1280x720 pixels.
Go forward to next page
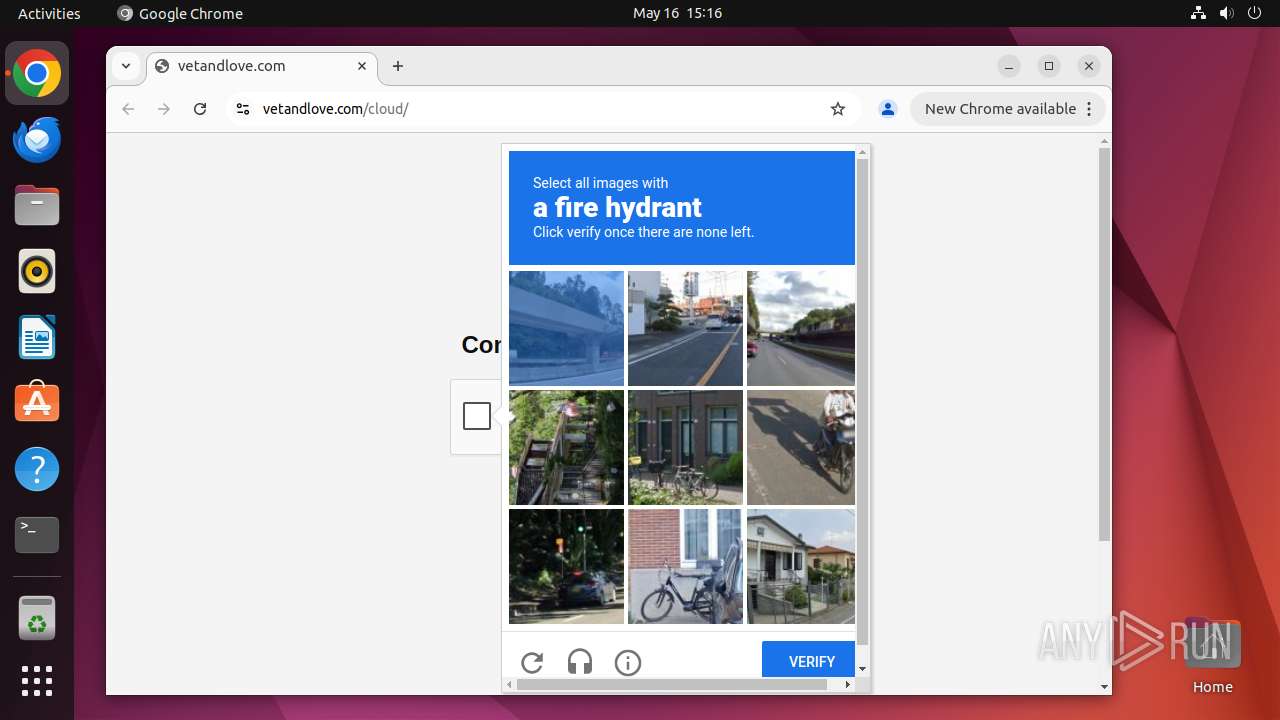[164, 109]
